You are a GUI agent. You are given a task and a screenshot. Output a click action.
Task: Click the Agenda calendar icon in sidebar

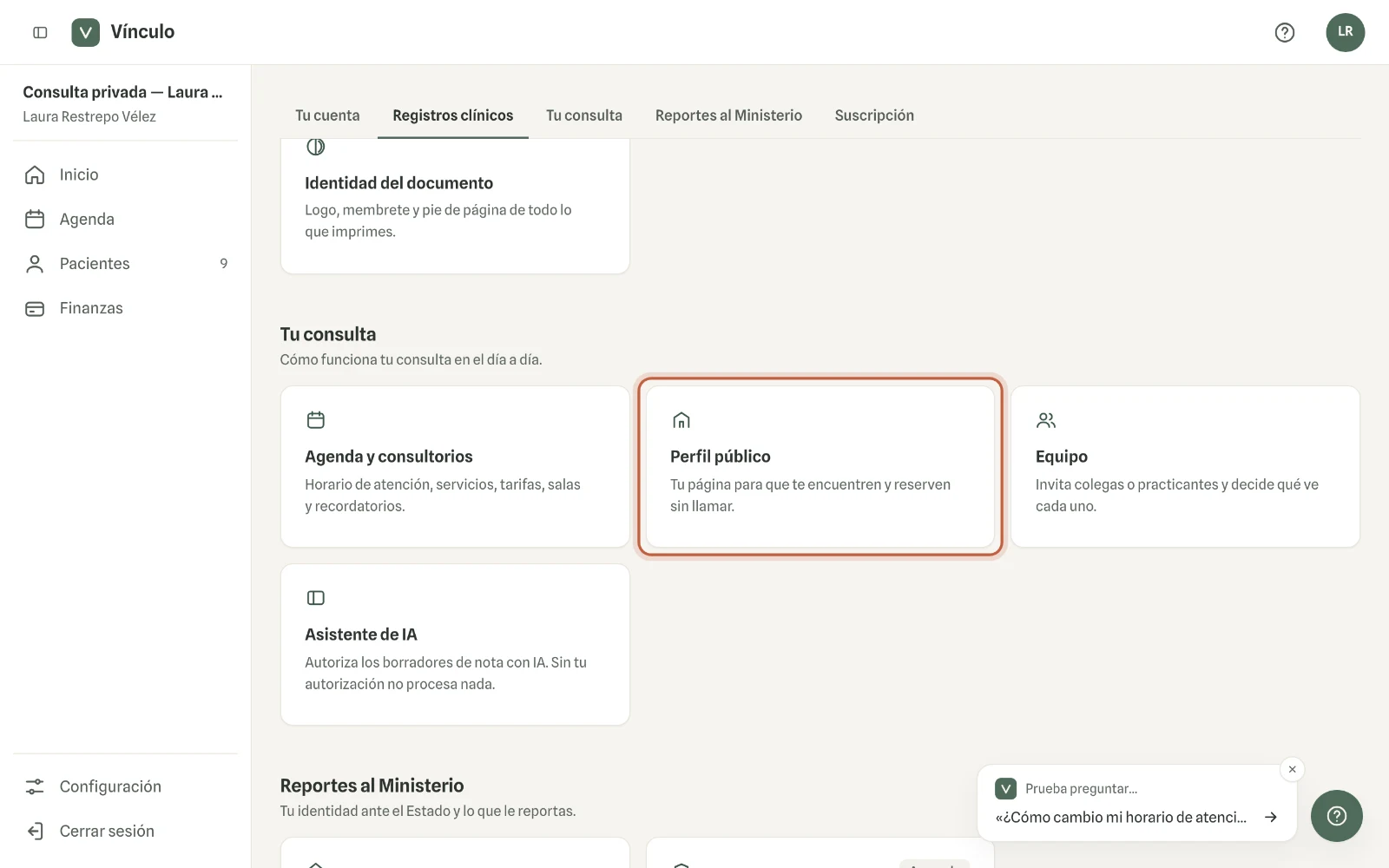click(x=35, y=219)
